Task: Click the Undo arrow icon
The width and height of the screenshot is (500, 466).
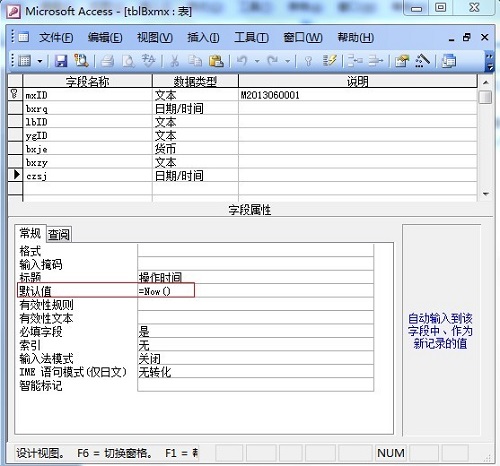Action: pos(242,61)
